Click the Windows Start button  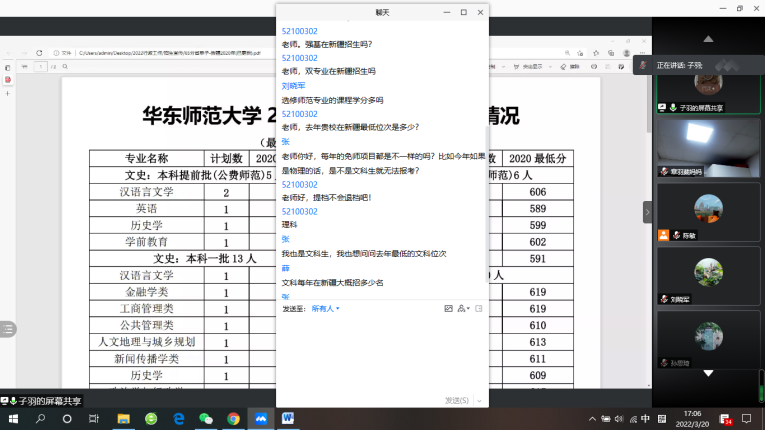(13, 419)
